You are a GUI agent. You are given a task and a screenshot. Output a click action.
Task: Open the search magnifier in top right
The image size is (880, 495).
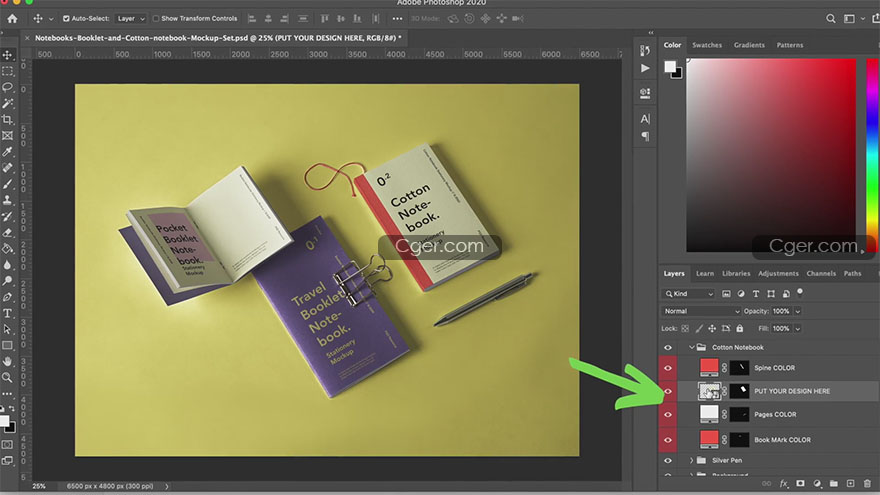(831, 19)
